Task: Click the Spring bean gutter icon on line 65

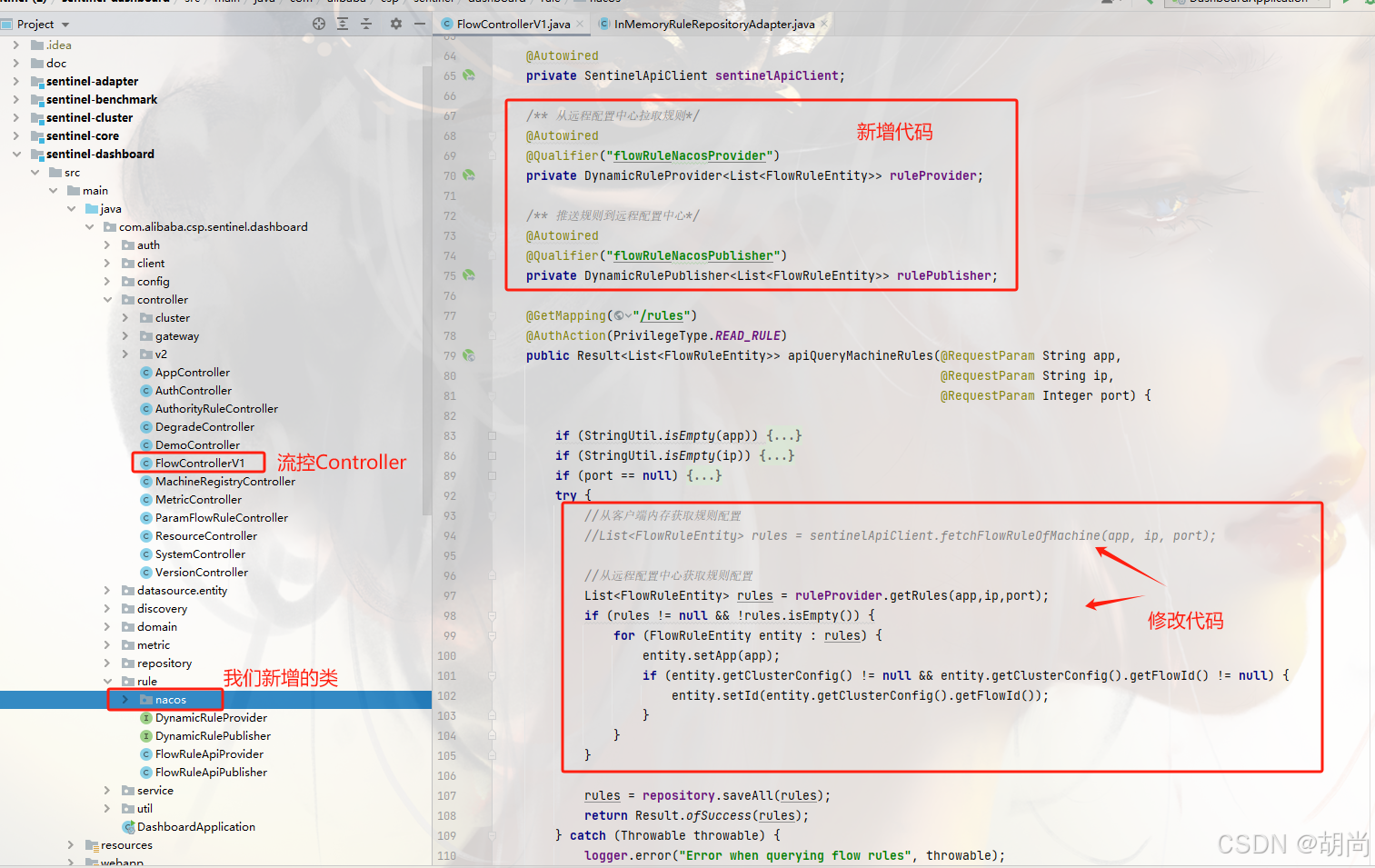Action: 469,75
